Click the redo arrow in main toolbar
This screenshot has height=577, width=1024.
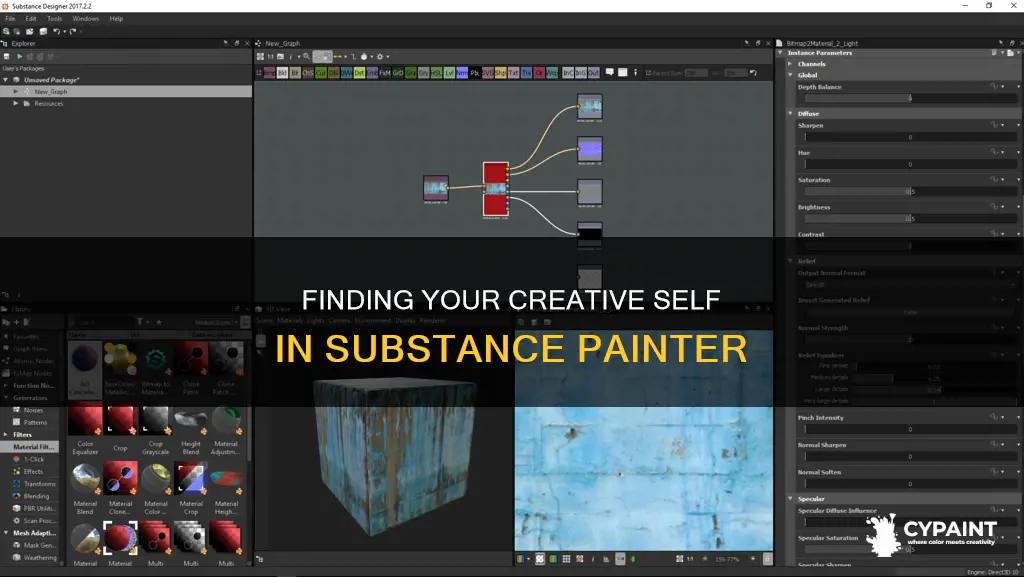pos(72,31)
